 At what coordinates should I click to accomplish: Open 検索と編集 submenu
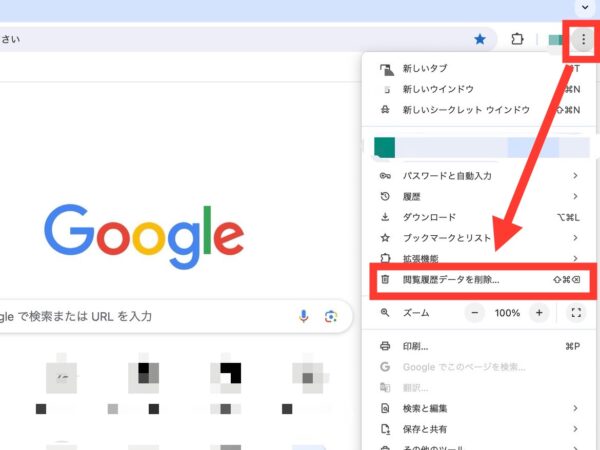pyautogui.click(x=479, y=408)
